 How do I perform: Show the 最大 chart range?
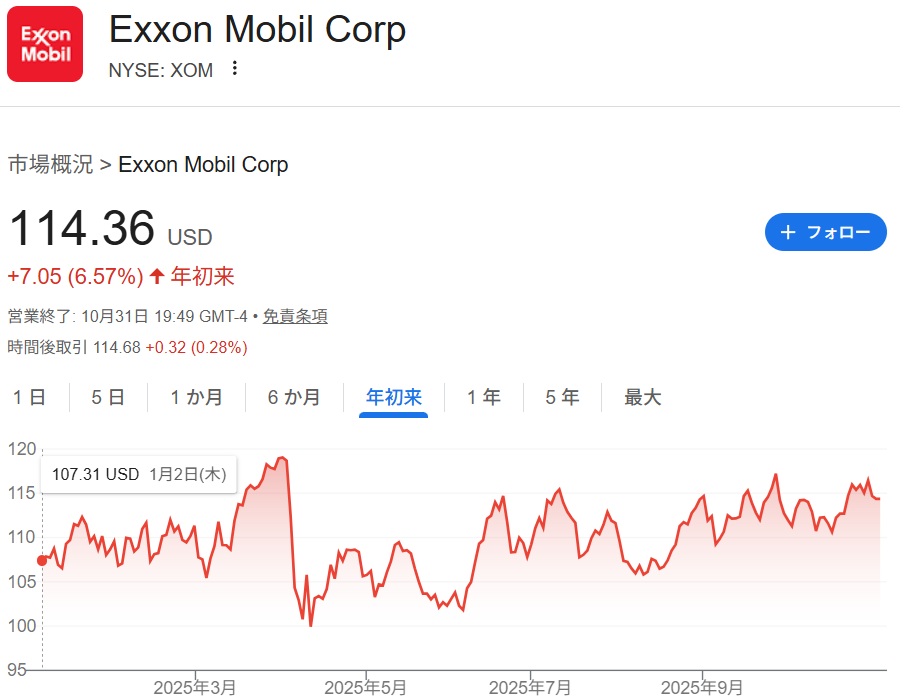pos(643,398)
